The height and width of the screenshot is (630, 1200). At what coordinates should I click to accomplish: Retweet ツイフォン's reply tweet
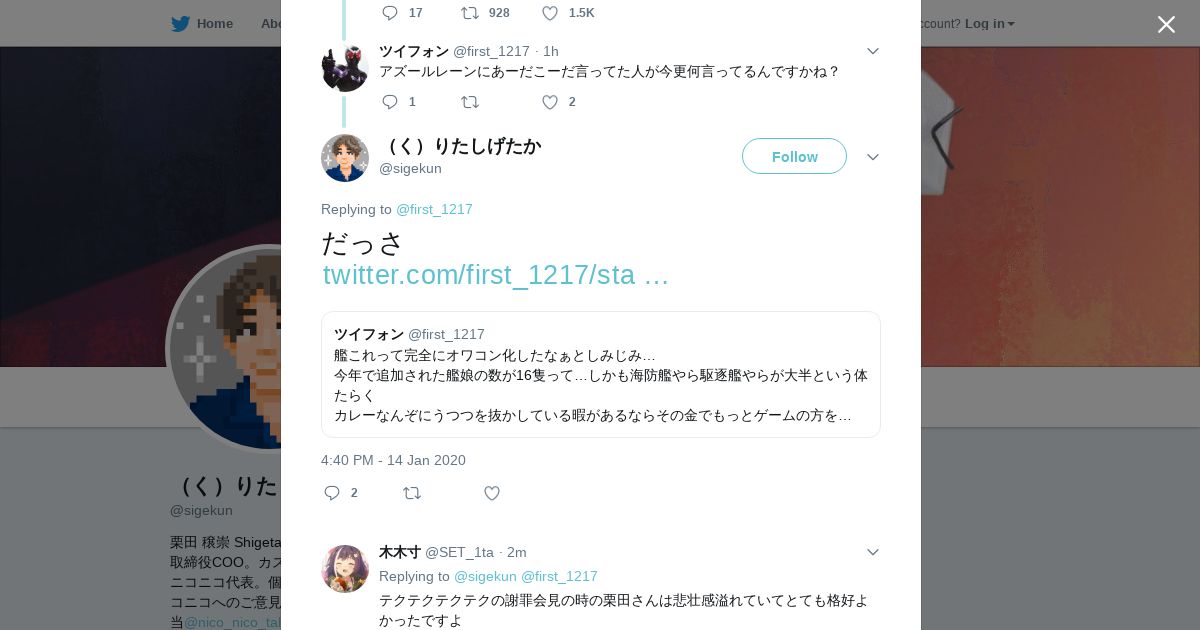(x=470, y=102)
